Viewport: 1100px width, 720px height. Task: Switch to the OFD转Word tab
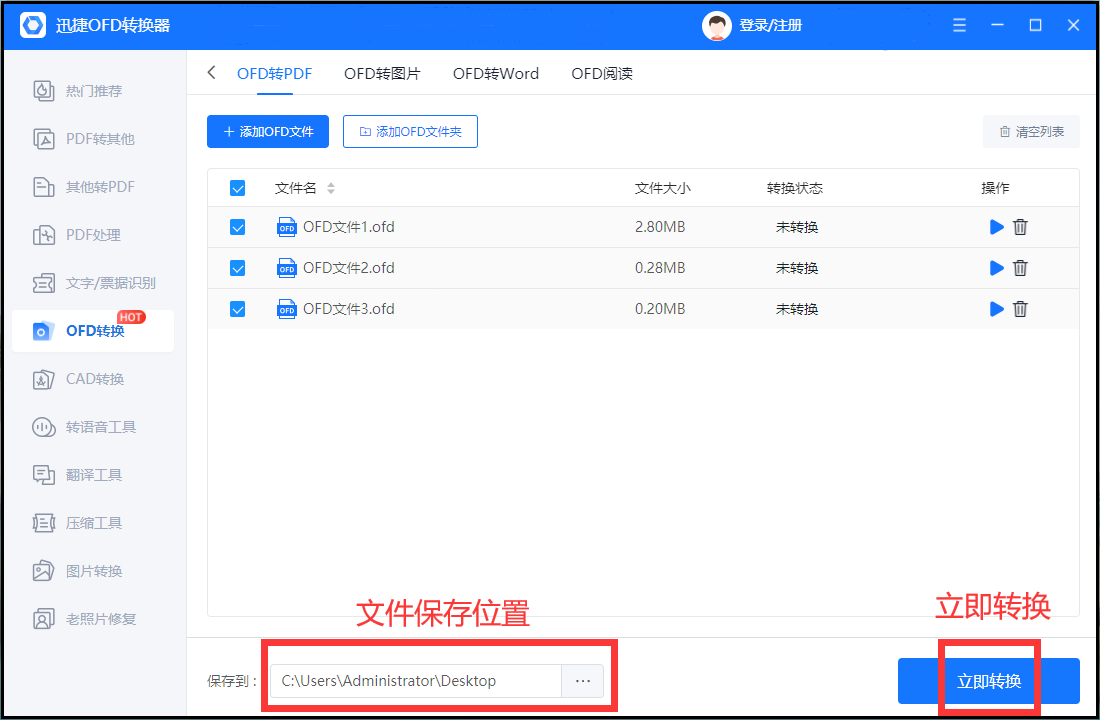[x=496, y=74]
